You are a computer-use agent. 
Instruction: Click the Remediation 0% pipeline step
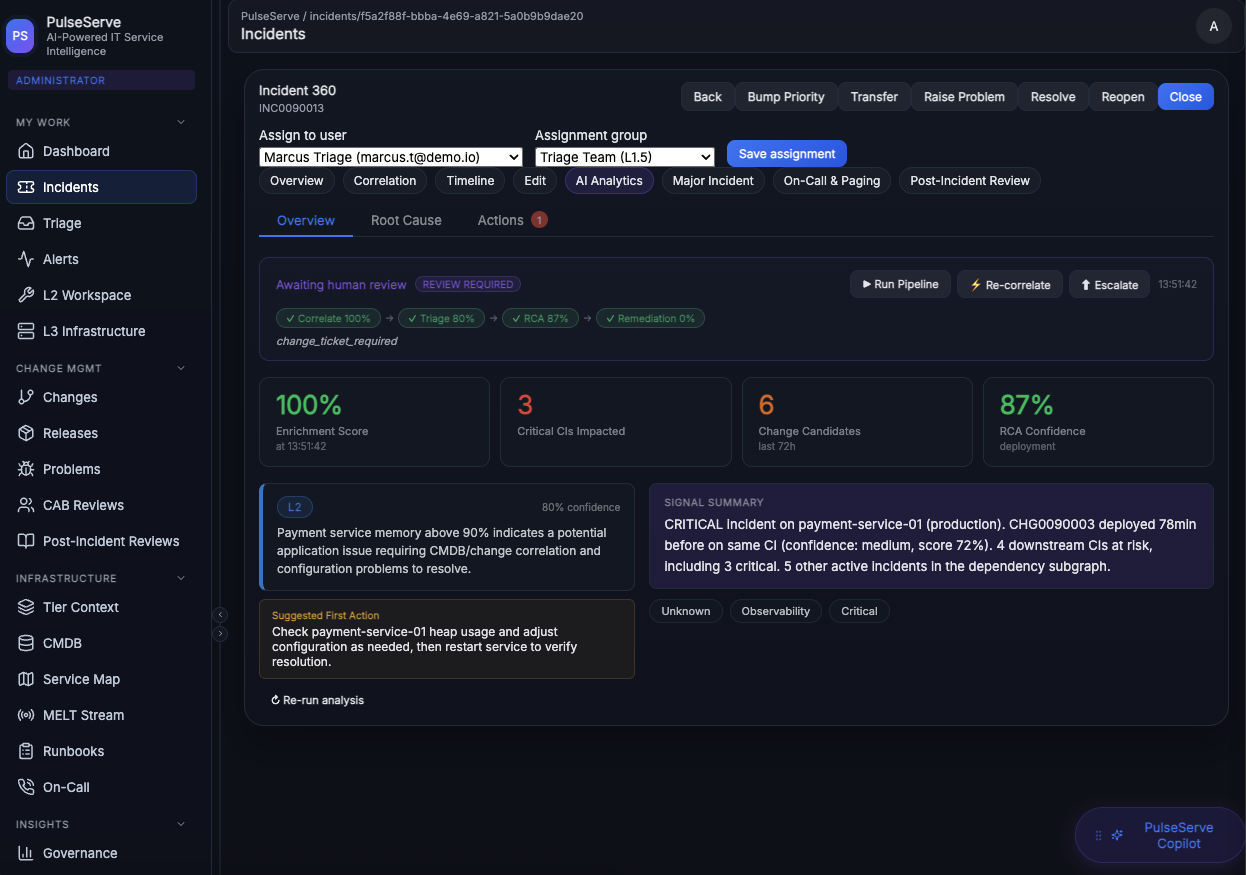[x=651, y=318]
